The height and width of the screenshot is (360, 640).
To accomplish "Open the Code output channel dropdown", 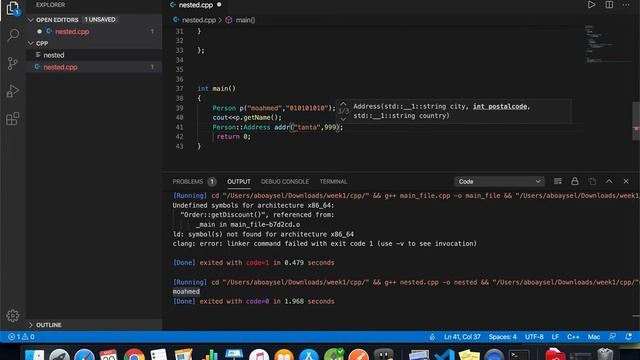I will tap(499, 181).
